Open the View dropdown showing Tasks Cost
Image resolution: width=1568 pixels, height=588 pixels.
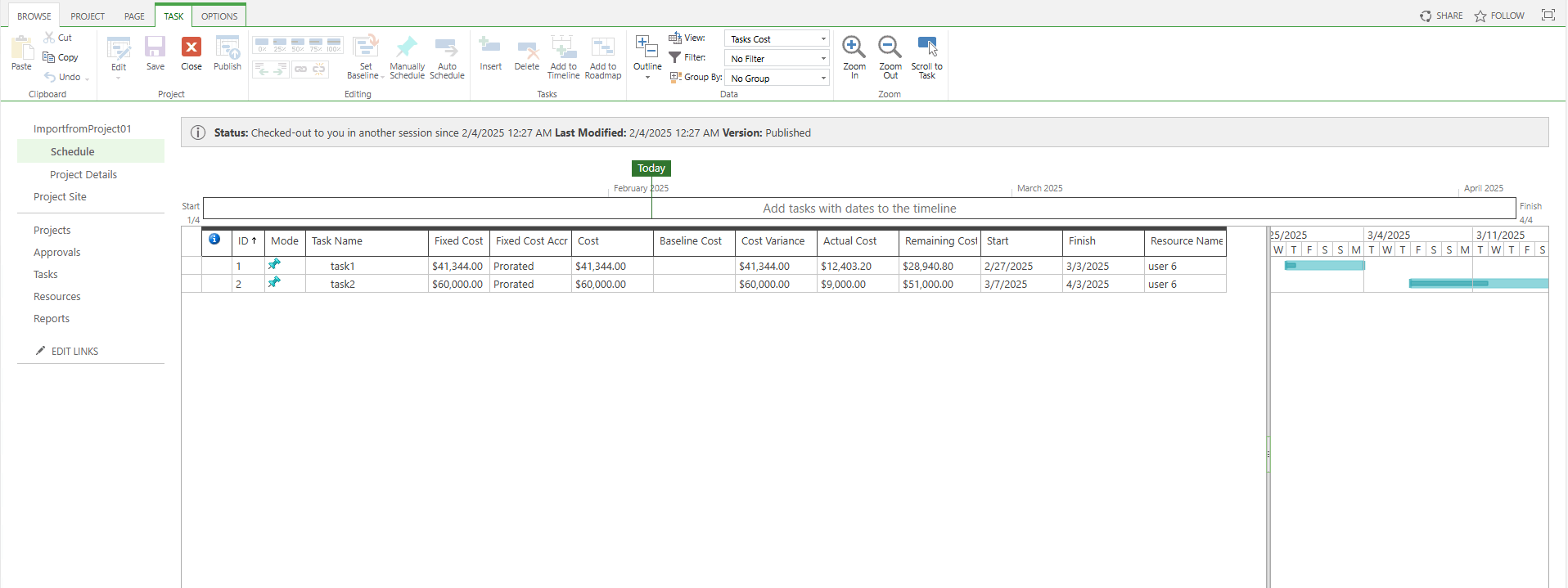pyautogui.click(x=777, y=38)
